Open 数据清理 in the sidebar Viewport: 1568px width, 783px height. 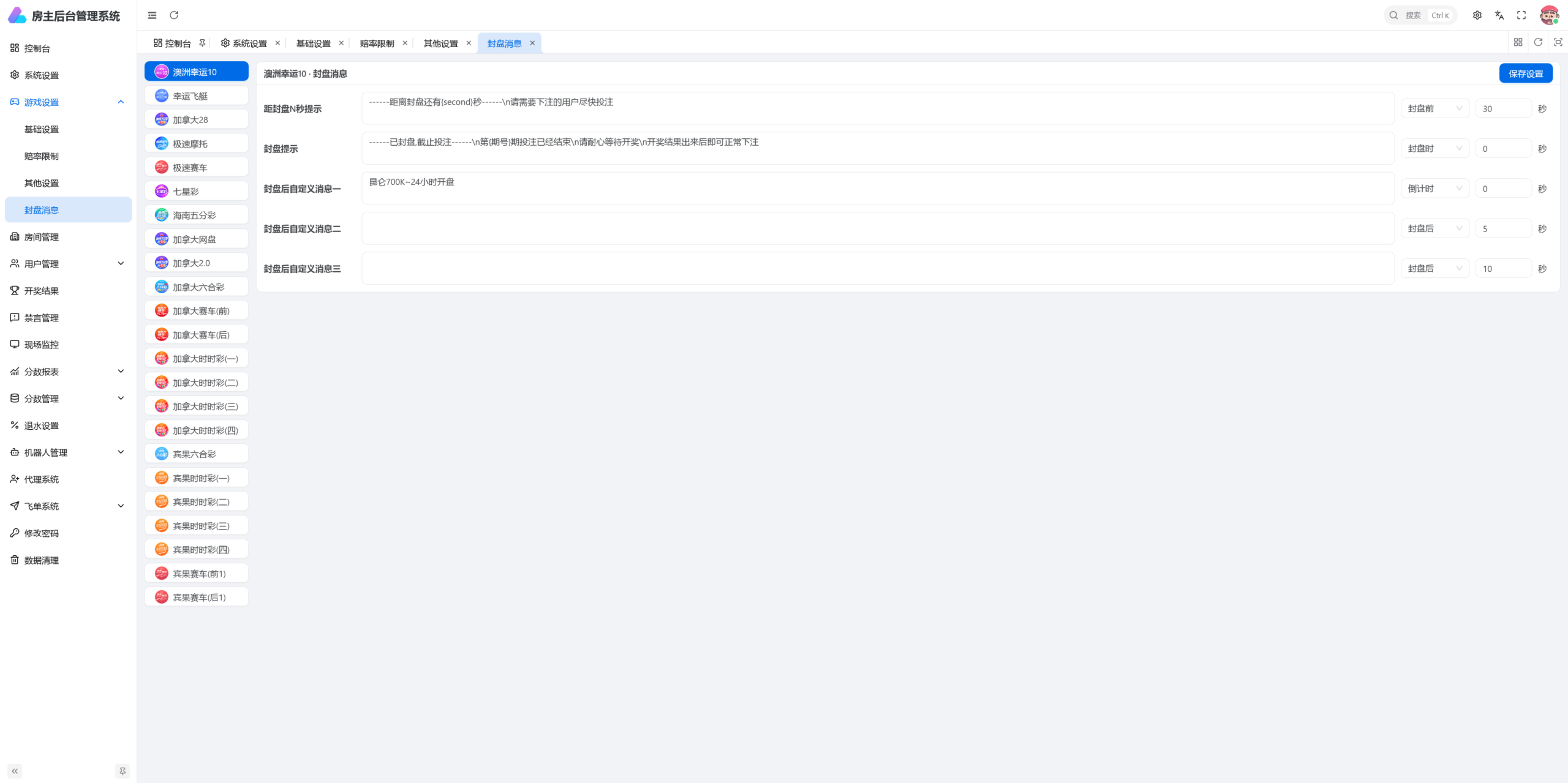point(68,560)
